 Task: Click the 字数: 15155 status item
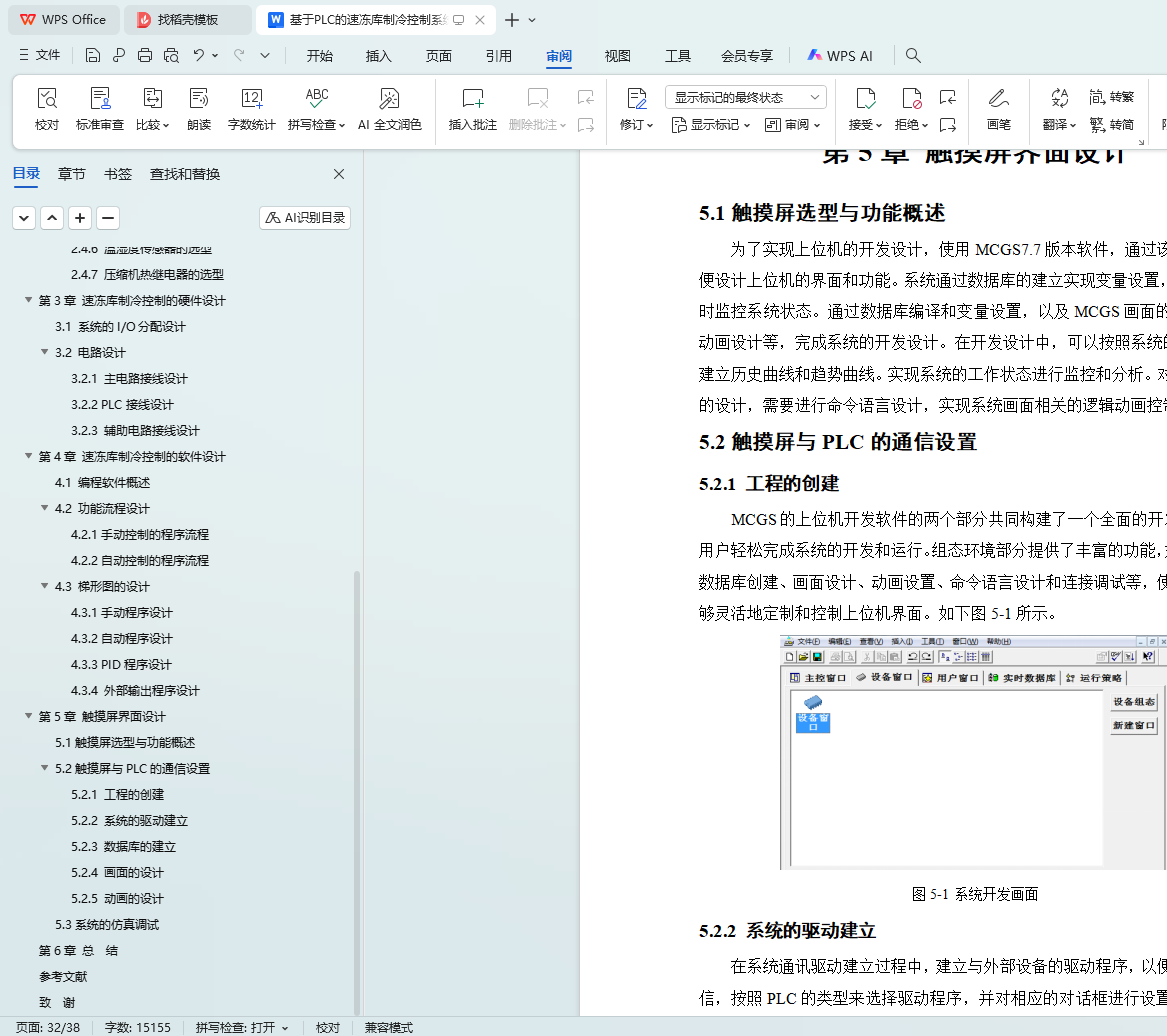pyautogui.click(x=138, y=1027)
